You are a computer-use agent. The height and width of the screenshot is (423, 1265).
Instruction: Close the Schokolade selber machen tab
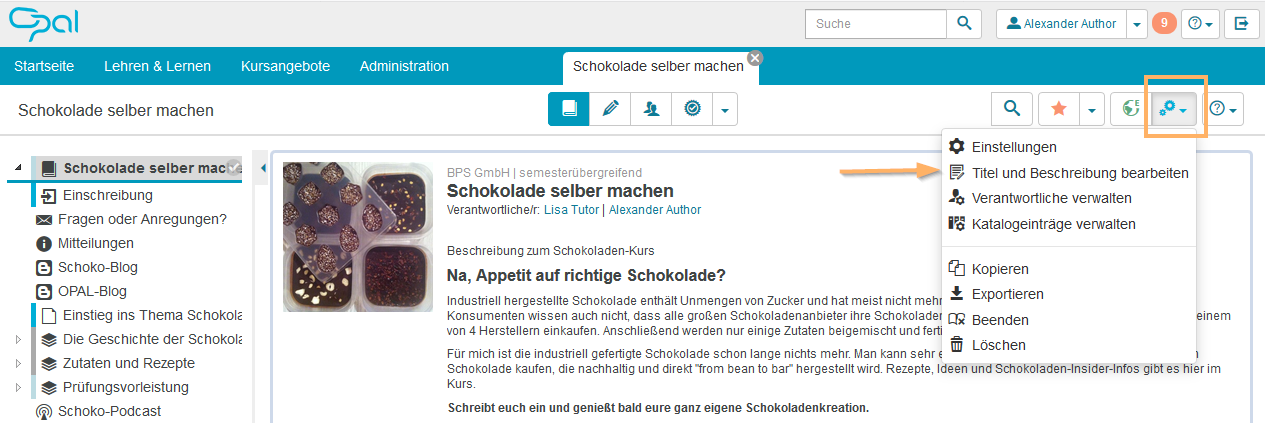[755, 57]
